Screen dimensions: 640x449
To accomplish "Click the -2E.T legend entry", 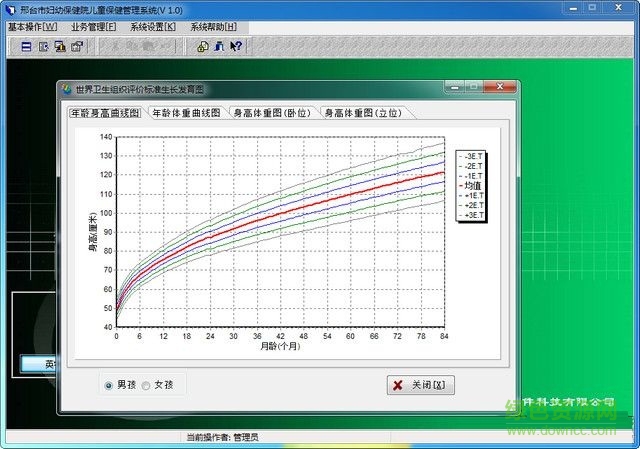I will (471, 166).
